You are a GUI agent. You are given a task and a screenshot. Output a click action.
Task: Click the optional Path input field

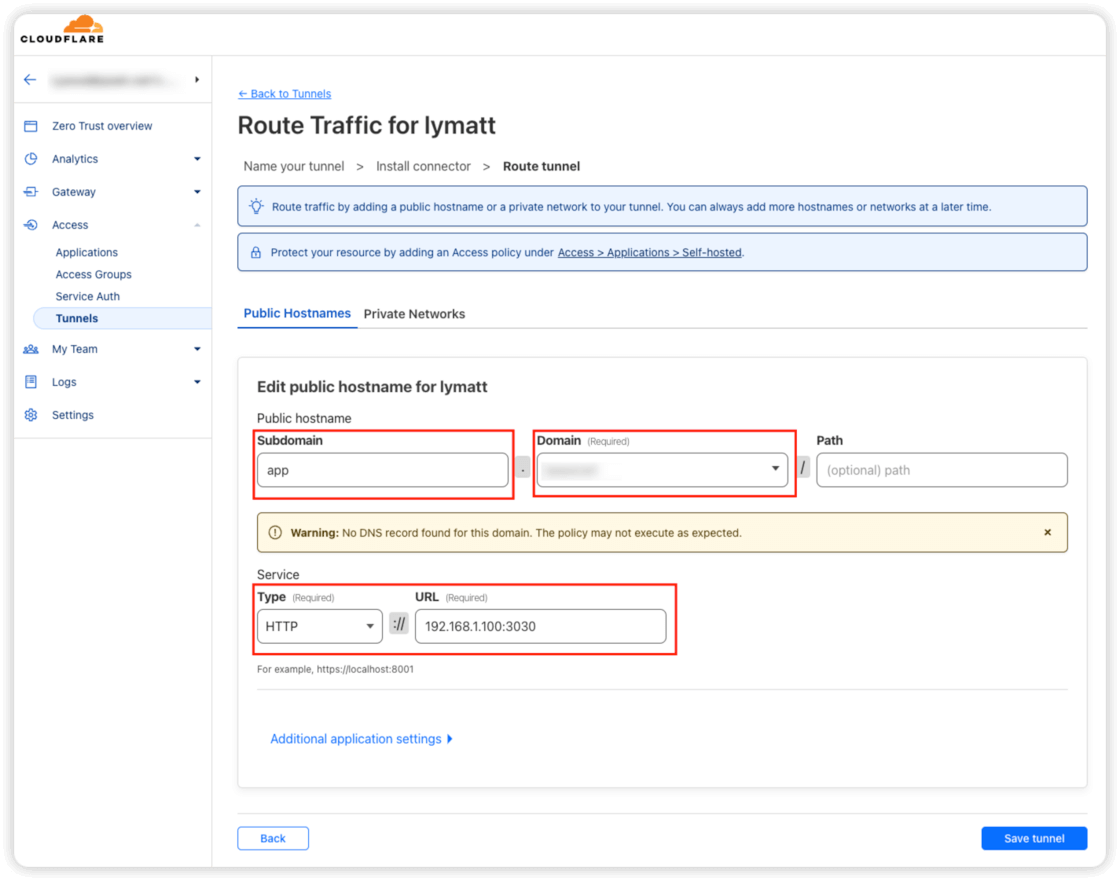point(941,470)
